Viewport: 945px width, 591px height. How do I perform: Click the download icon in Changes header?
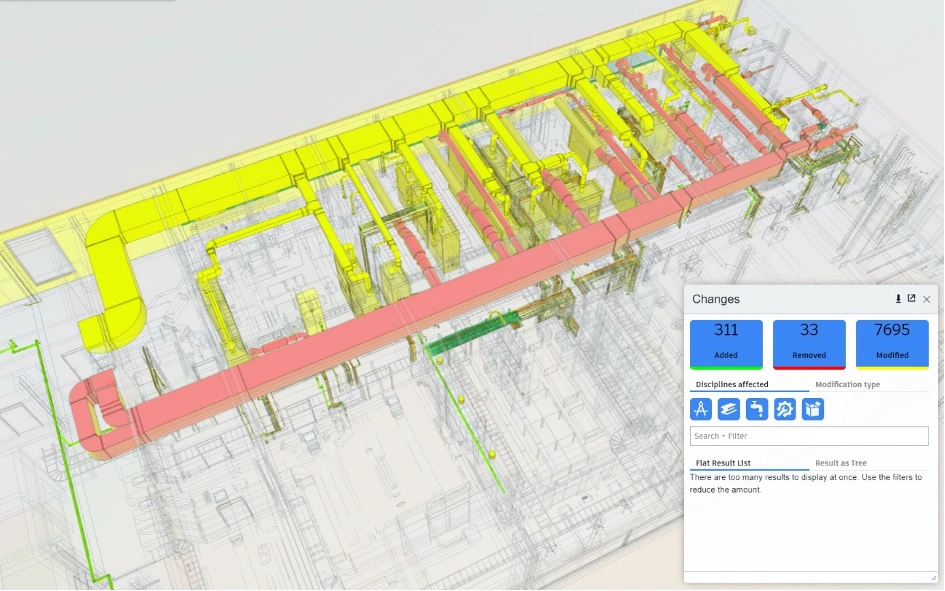point(898,299)
